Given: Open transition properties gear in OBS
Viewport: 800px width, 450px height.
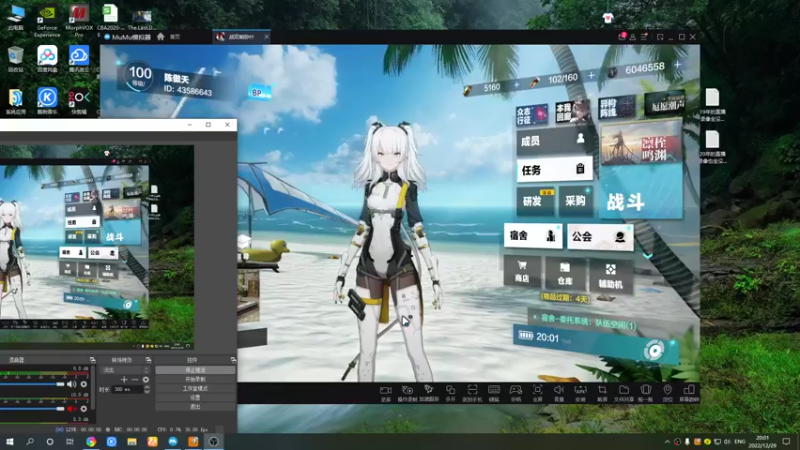Looking at the screenshot, I should 146,380.
